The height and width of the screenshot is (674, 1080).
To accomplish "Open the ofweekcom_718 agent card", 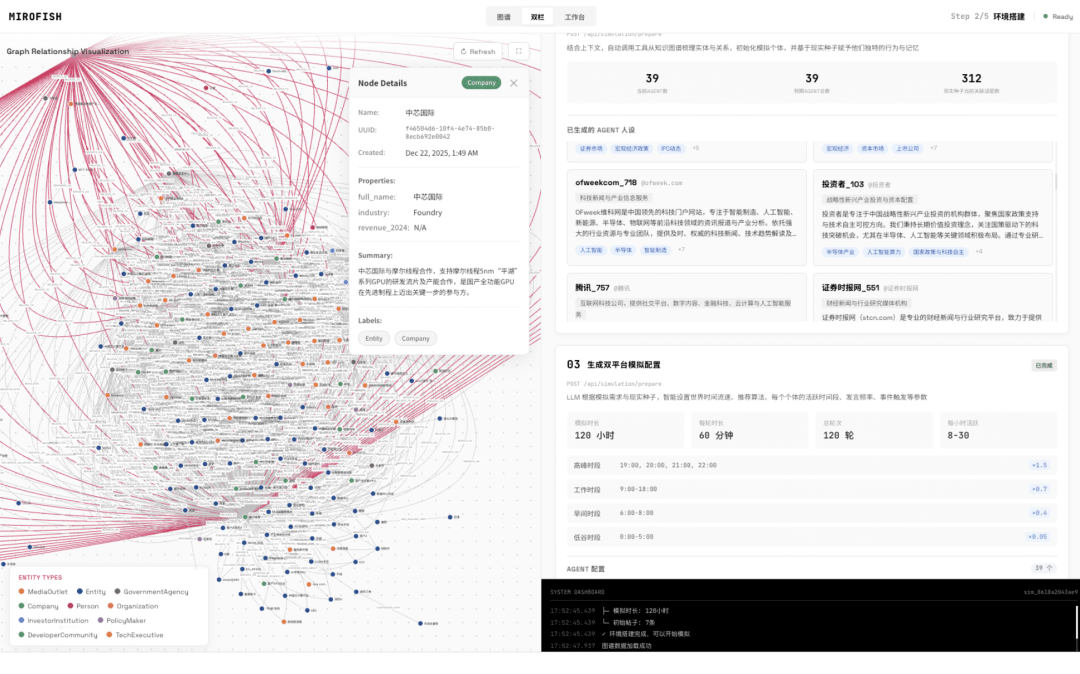I will coord(685,216).
